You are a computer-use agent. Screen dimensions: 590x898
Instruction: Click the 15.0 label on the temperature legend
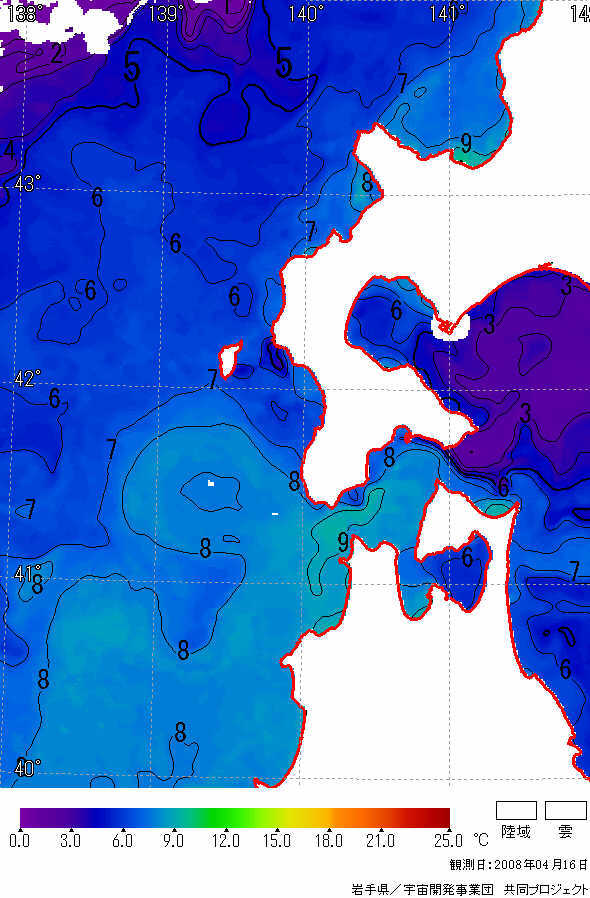[277, 840]
